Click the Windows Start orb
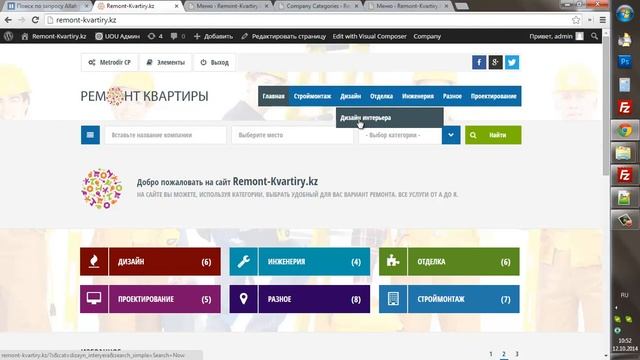The image size is (640, 360). point(624,14)
